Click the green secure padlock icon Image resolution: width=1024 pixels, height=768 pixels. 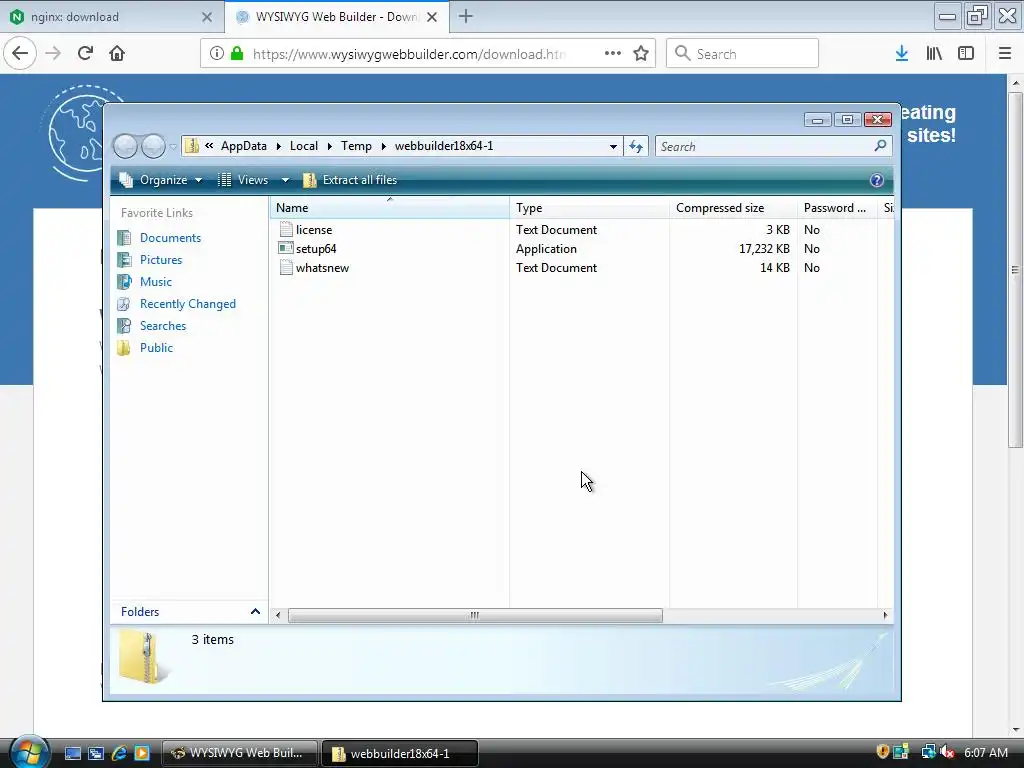pyautogui.click(x=237, y=53)
